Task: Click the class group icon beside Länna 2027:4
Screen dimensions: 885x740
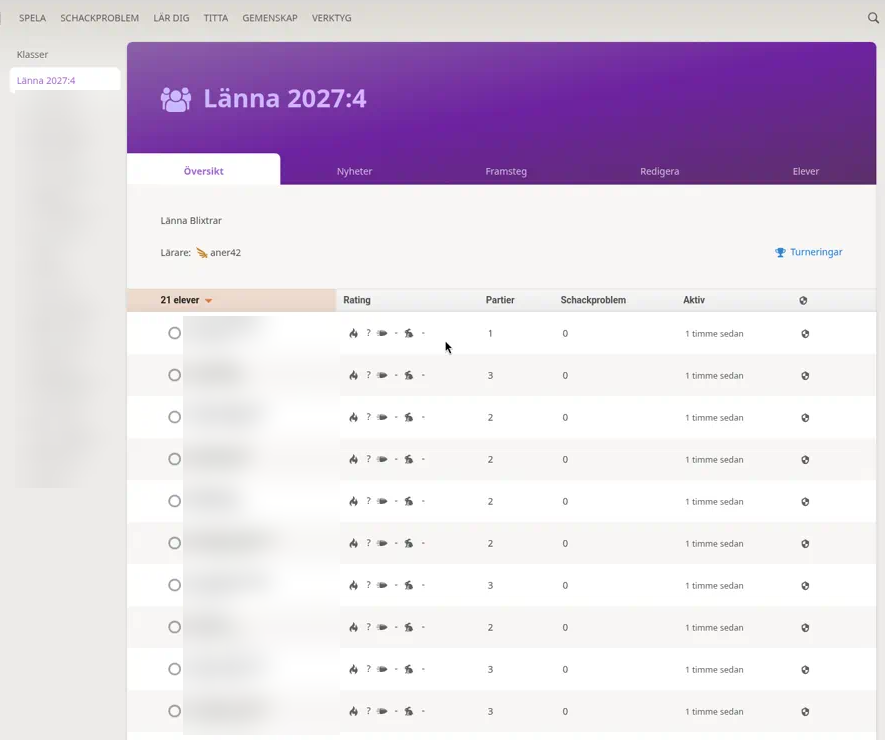Action: click(x=176, y=99)
